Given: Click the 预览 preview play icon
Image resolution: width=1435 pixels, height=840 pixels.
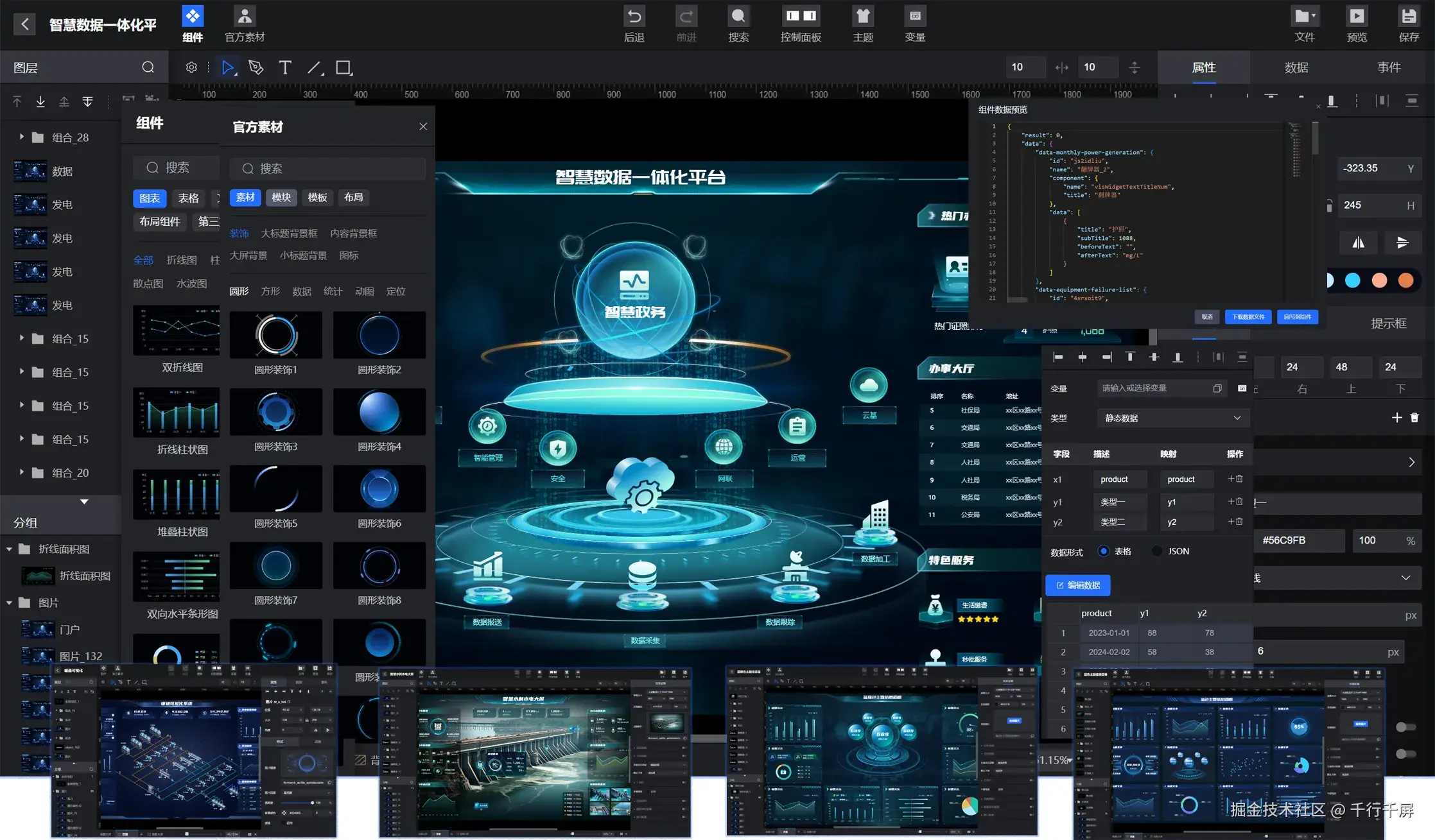Looking at the screenshot, I should (1356, 17).
